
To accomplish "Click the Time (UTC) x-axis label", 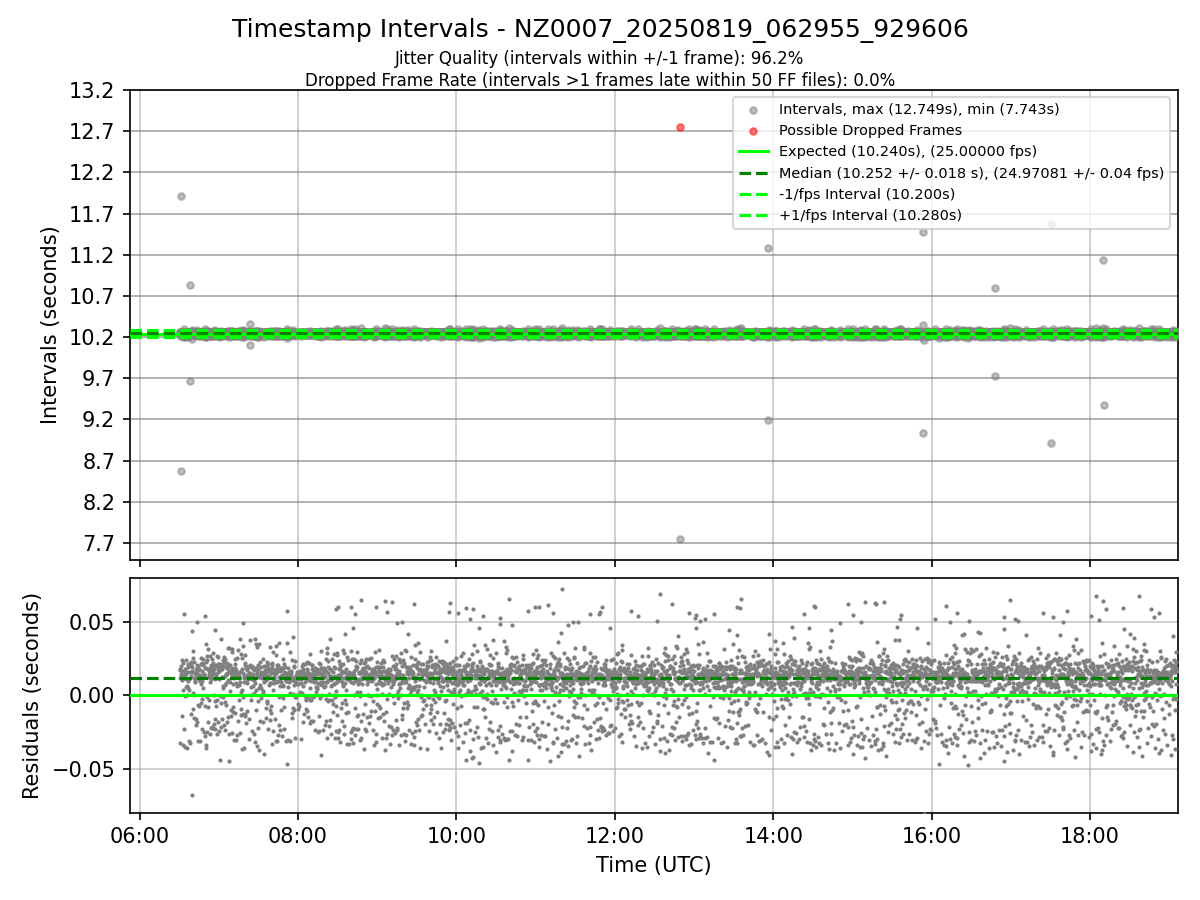I will pos(653,865).
